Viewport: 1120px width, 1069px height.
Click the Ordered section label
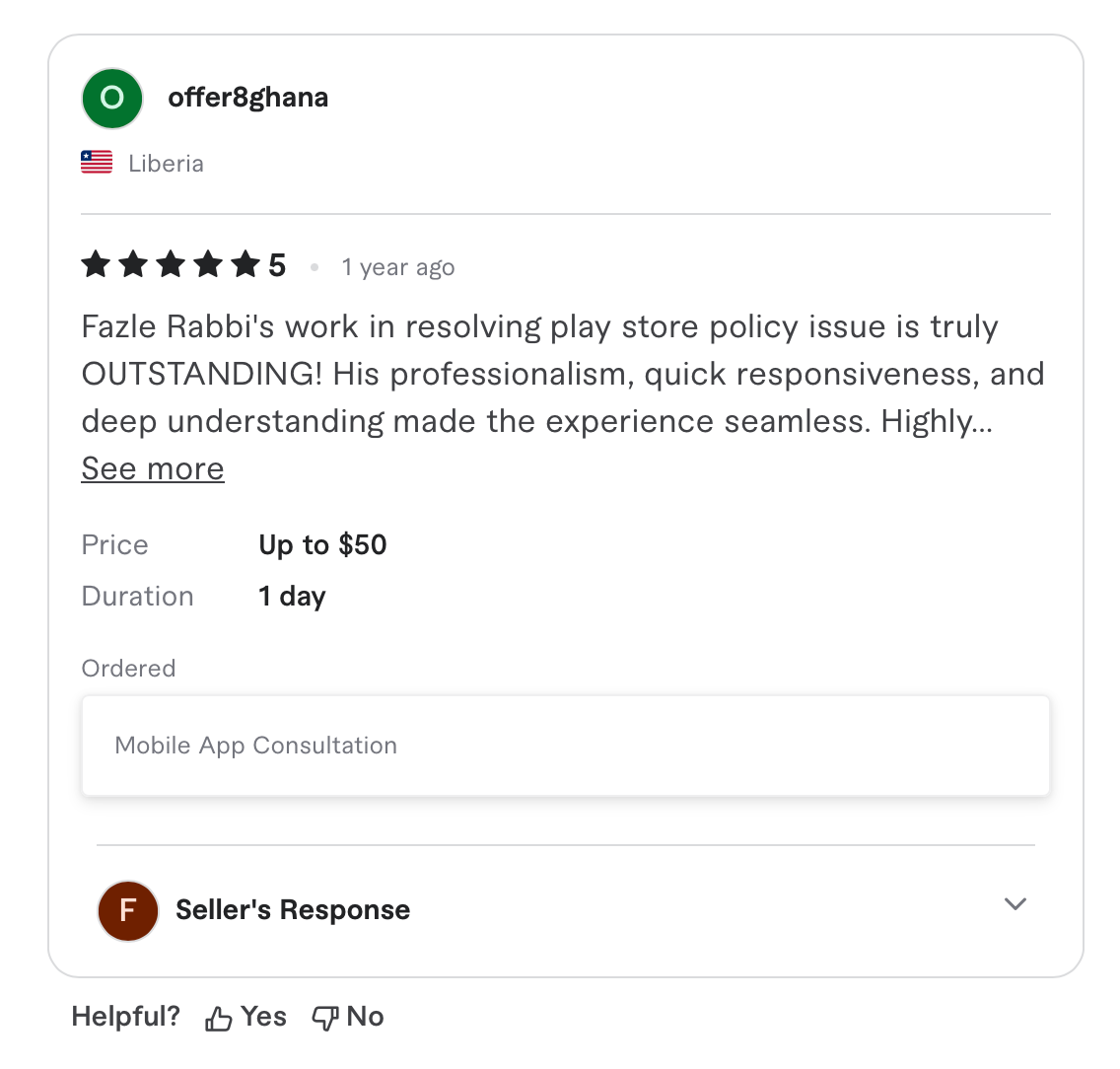pos(128,668)
